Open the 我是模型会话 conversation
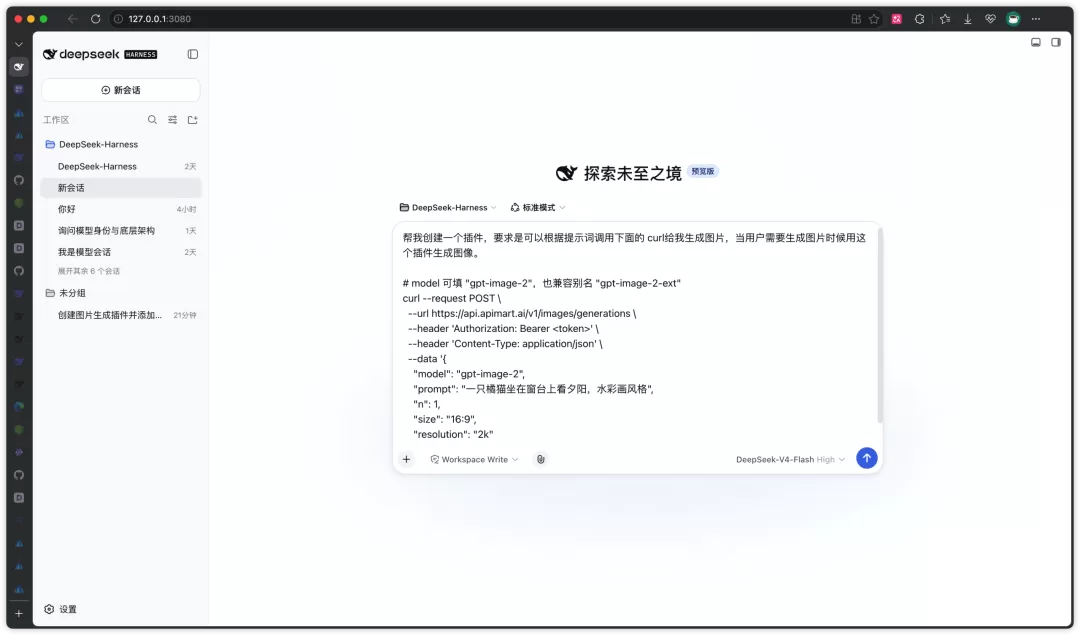Viewport: 1080px width, 635px height. [x=121, y=252]
